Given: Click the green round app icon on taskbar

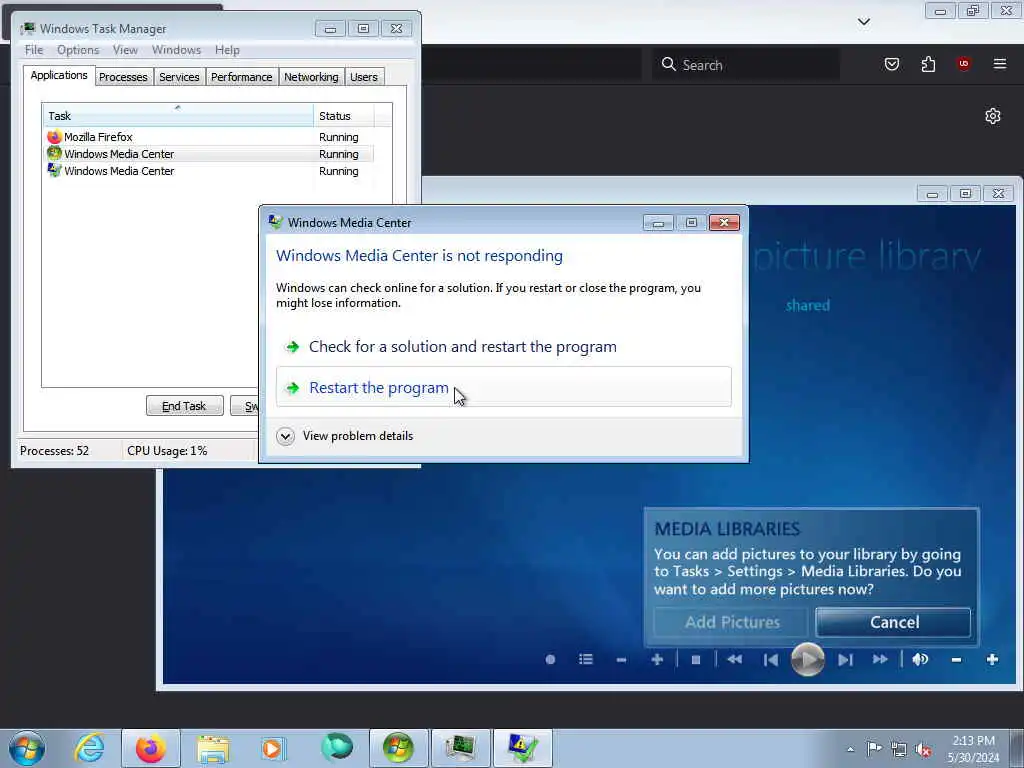Looking at the screenshot, I should click(337, 747).
